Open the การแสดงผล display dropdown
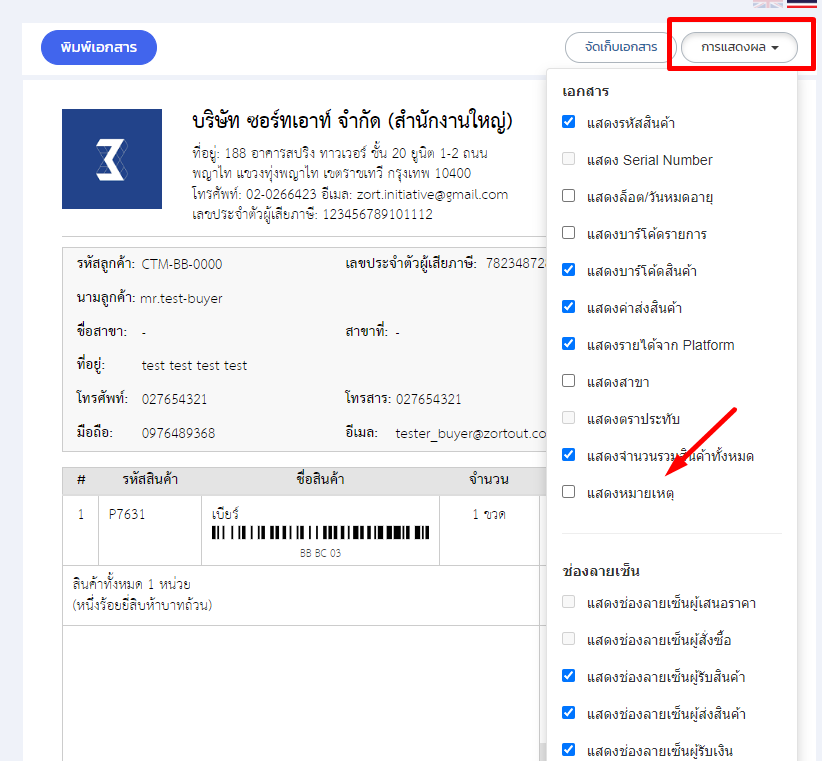This screenshot has height=761, width=822. point(740,47)
